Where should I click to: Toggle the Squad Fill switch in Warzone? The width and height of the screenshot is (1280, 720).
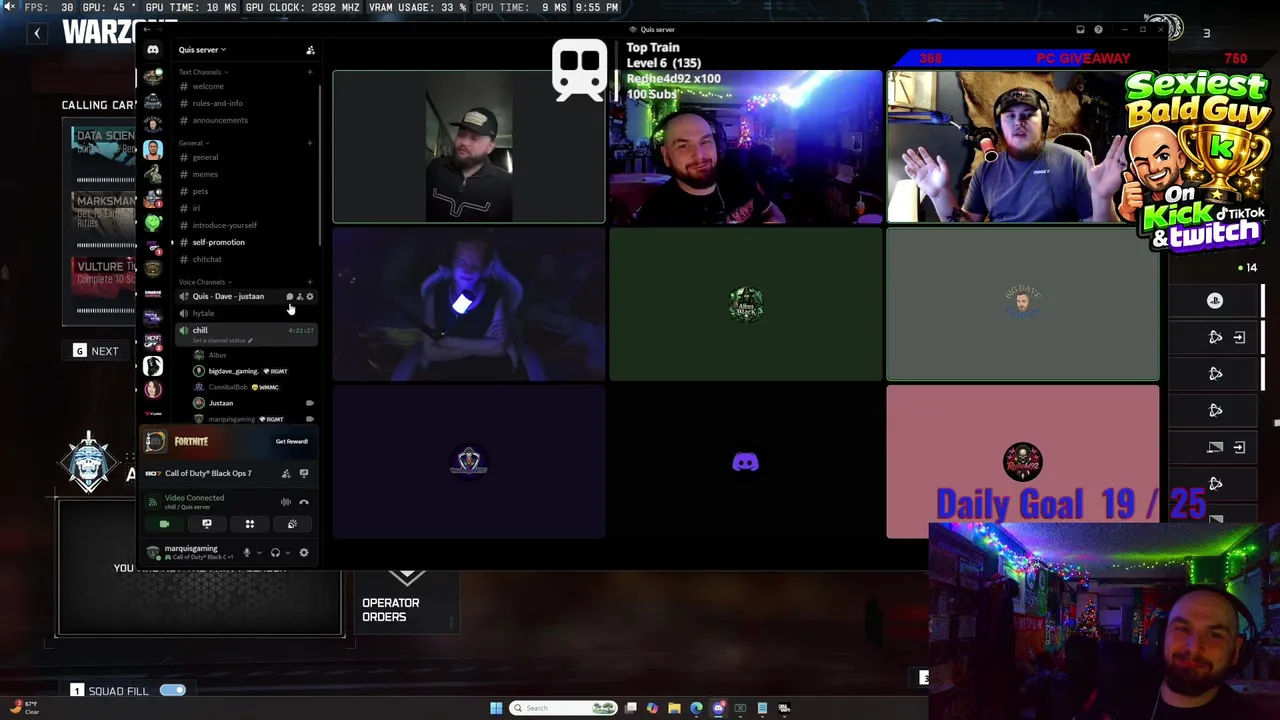[172, 690]
